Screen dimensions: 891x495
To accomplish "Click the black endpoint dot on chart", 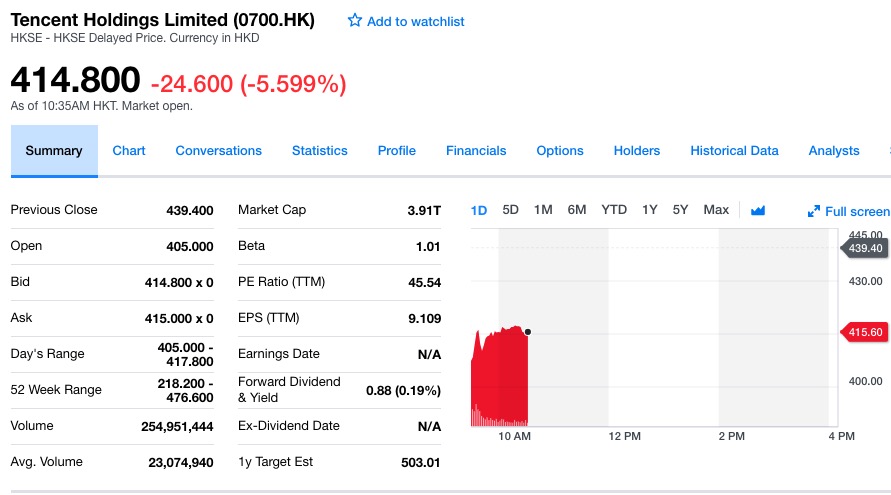I will point(528,332).
